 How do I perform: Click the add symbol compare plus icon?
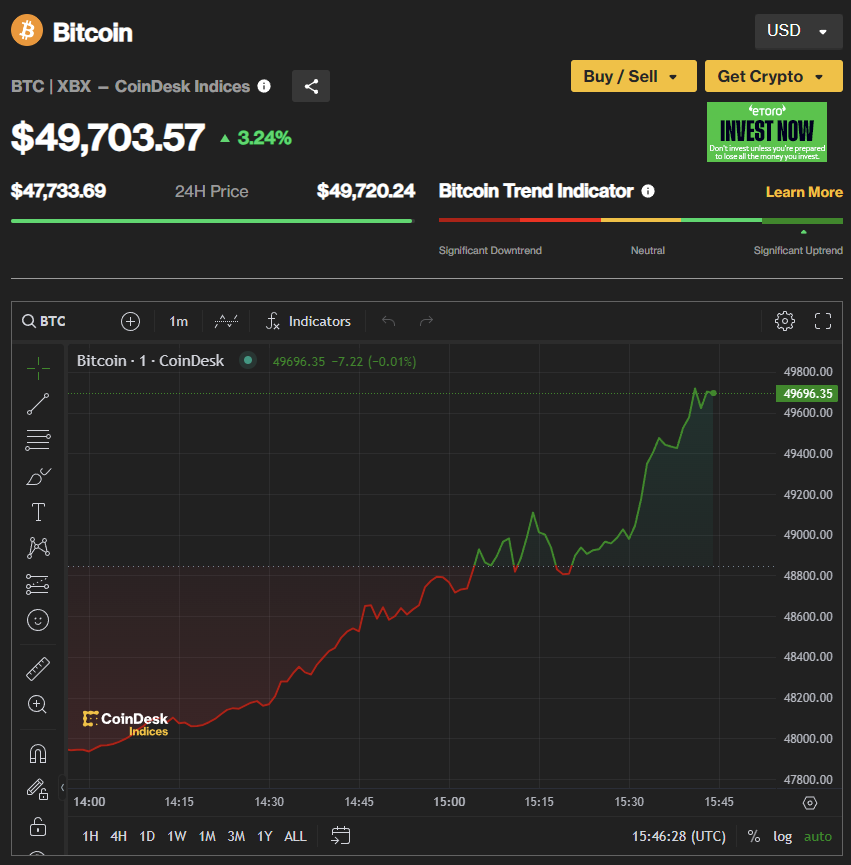pos(130,321)
